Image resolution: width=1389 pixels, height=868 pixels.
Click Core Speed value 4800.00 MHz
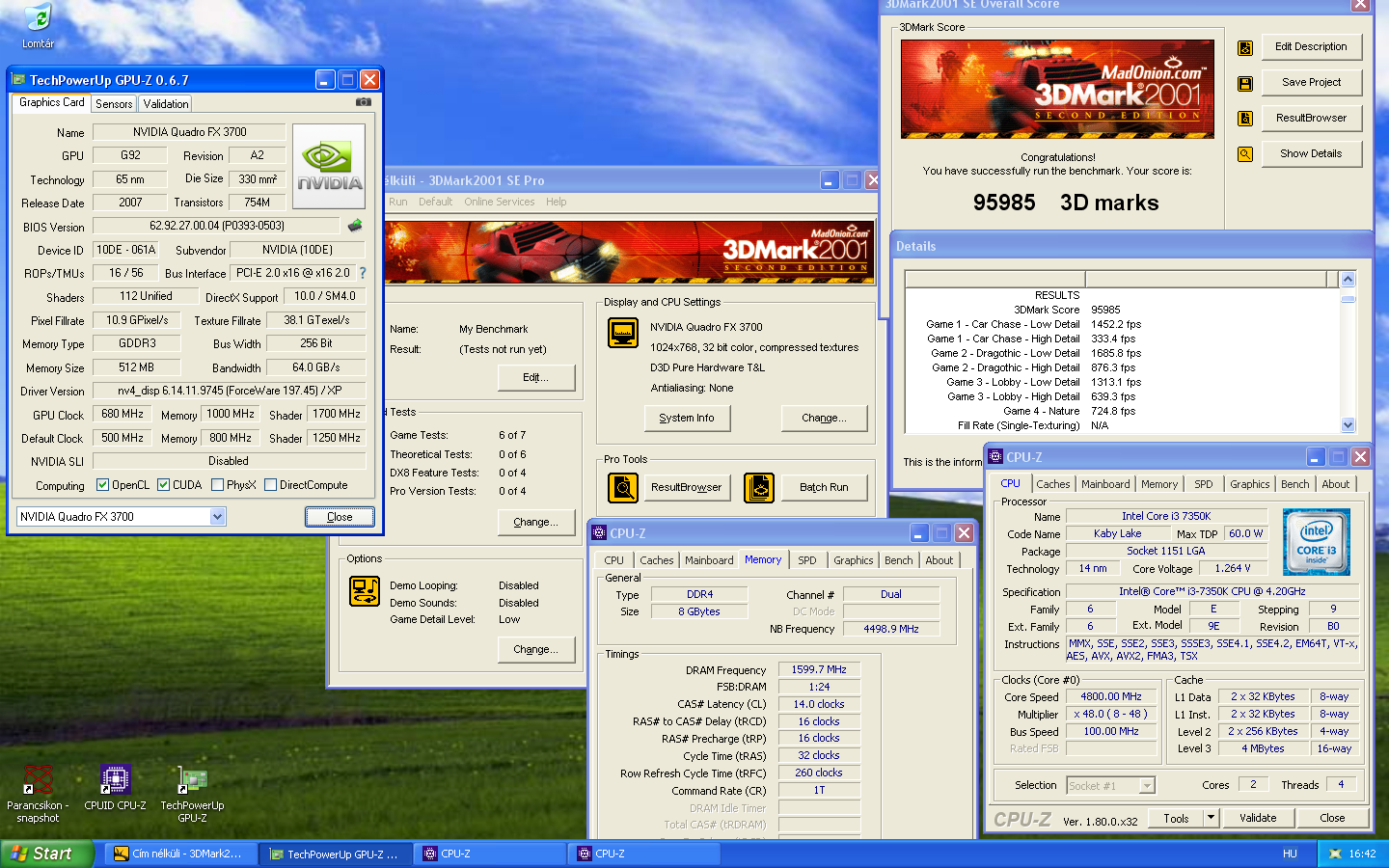coord(1110,696)
